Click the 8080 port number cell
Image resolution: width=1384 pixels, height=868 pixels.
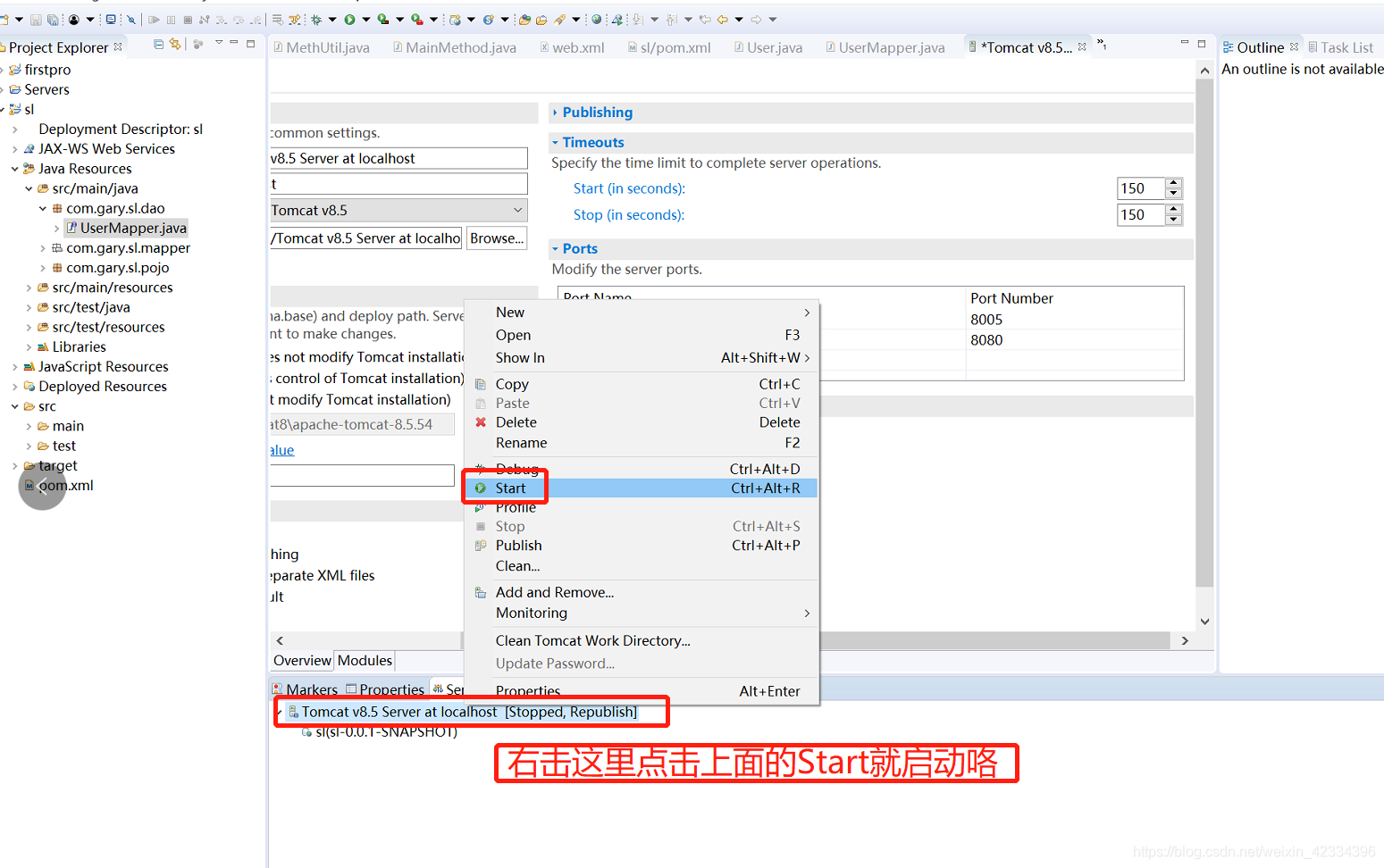coord(1075,340)
